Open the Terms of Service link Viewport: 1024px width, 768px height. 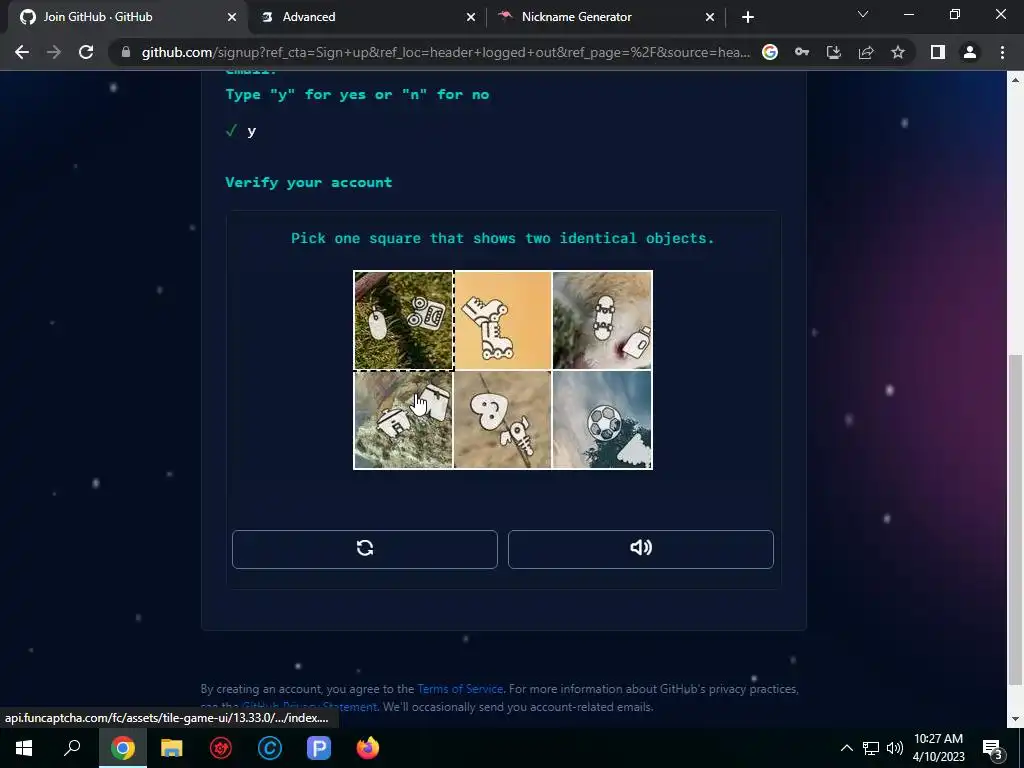(x=460, y=689)
